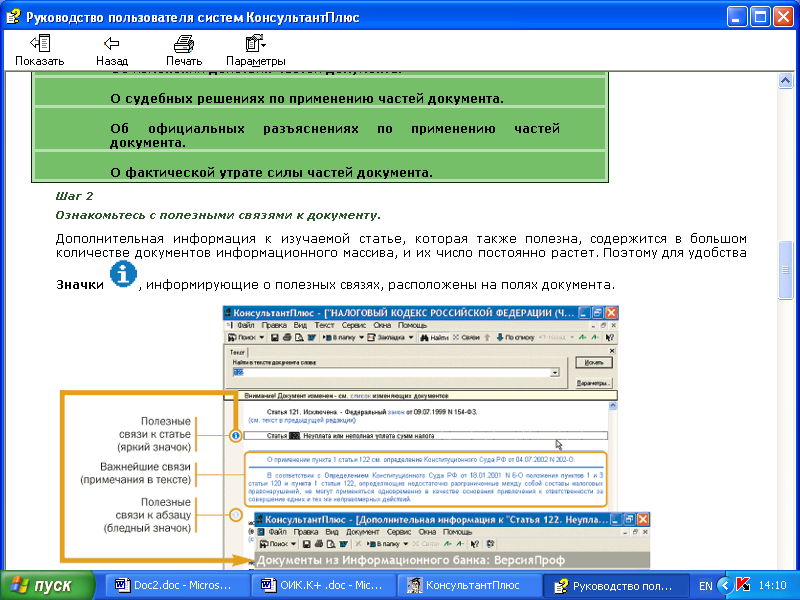This screenshot has height=600, width=800.
Task: Activate КонсультантПлюс taskbar button
Action: [469, 585]
